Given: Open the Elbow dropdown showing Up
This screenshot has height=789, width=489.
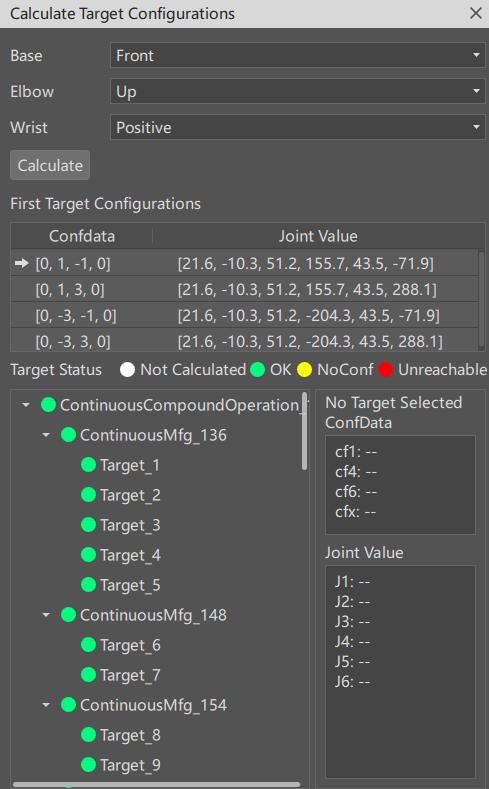Looking at the screenshot, I should pyautogui.click(x=297, y=92).
